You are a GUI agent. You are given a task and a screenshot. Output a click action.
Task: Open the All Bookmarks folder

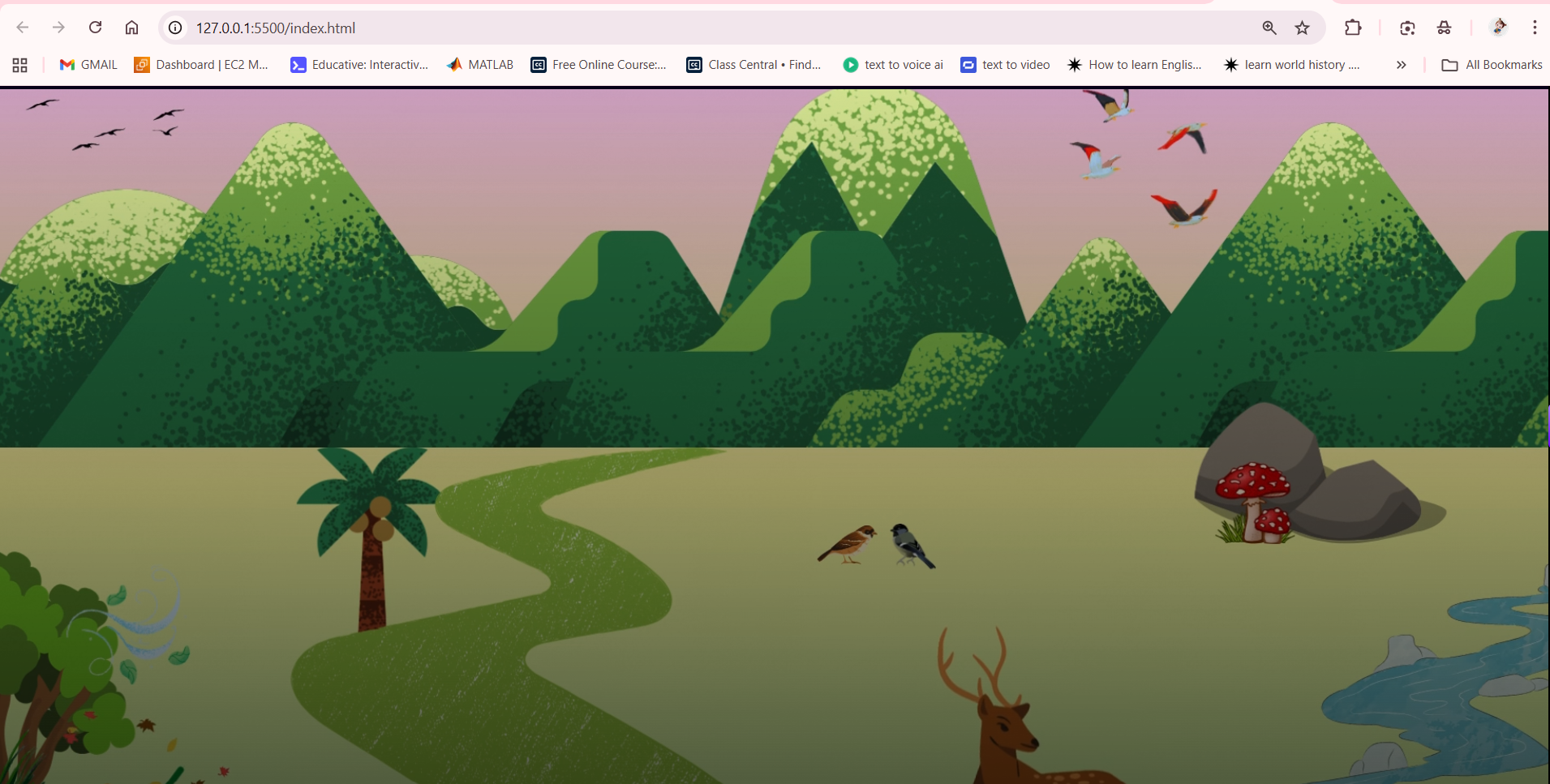[x=1492, y=65]
